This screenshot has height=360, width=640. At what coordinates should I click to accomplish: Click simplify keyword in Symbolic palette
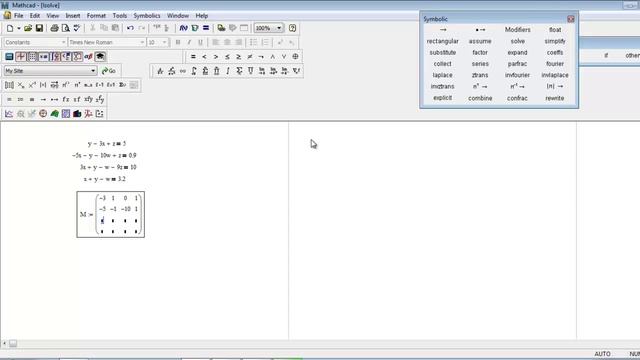pyautogui.click(x=555, y=41)
